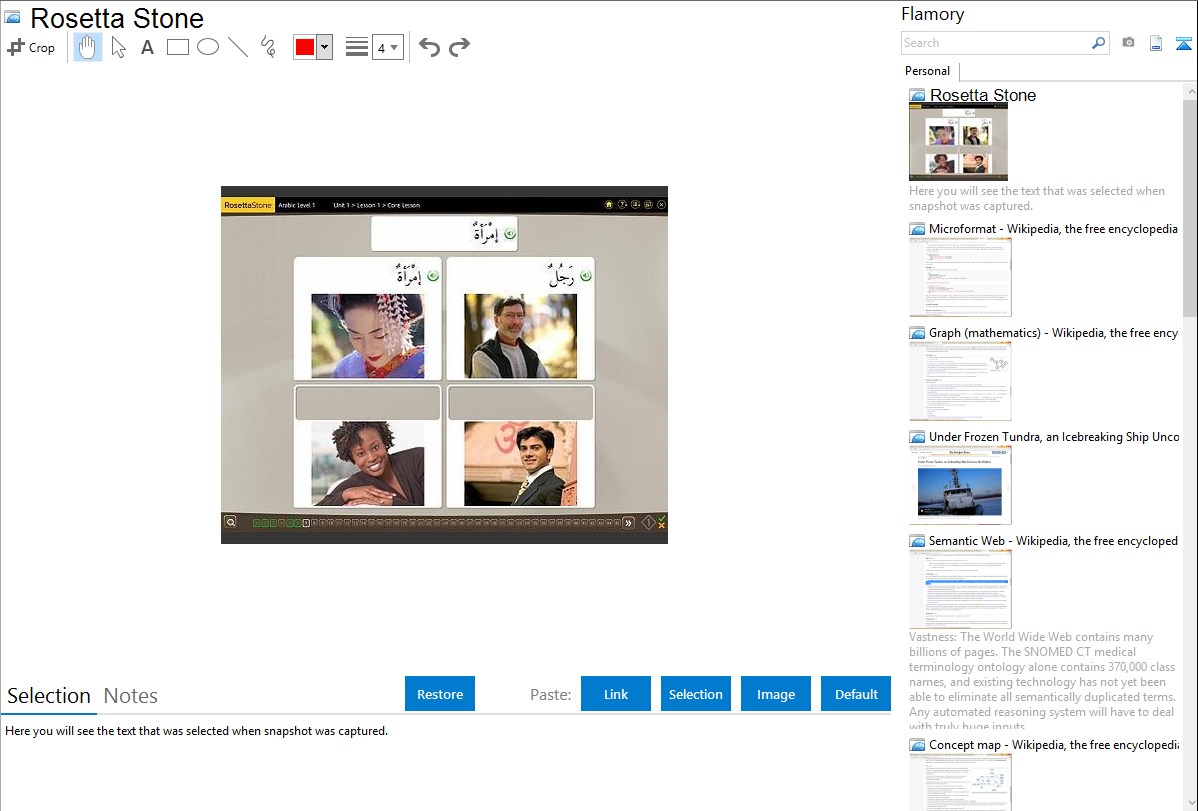The height and width of the screenshot is (811, 1198).
Task: Redo the last edit
Action: (x=459, y=47)
